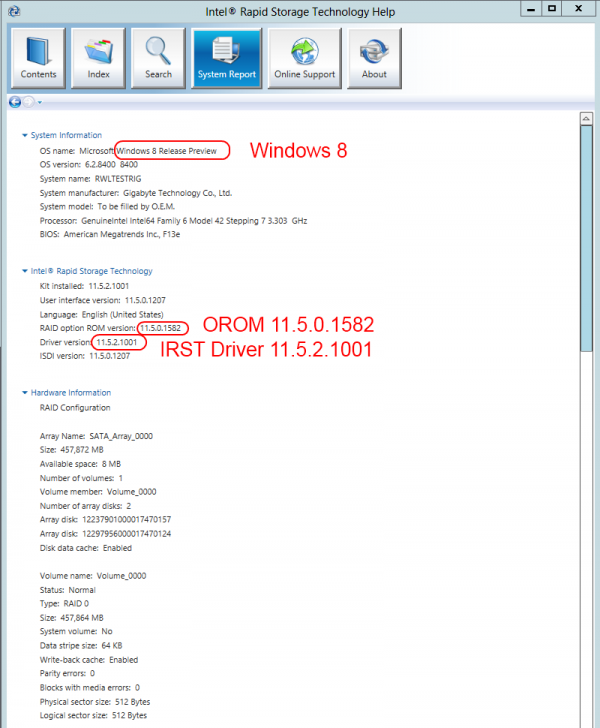Click the vertical scrollbar thumb
600x728 pixels.
pos(586,238)
